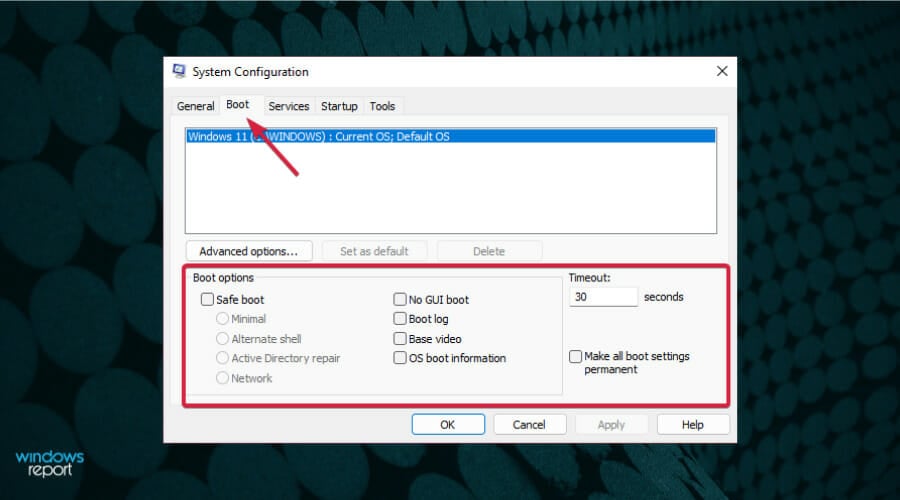Switch to the Tools tab
The height and width of the screenshot is (500, 900).
tap(382, 106)
